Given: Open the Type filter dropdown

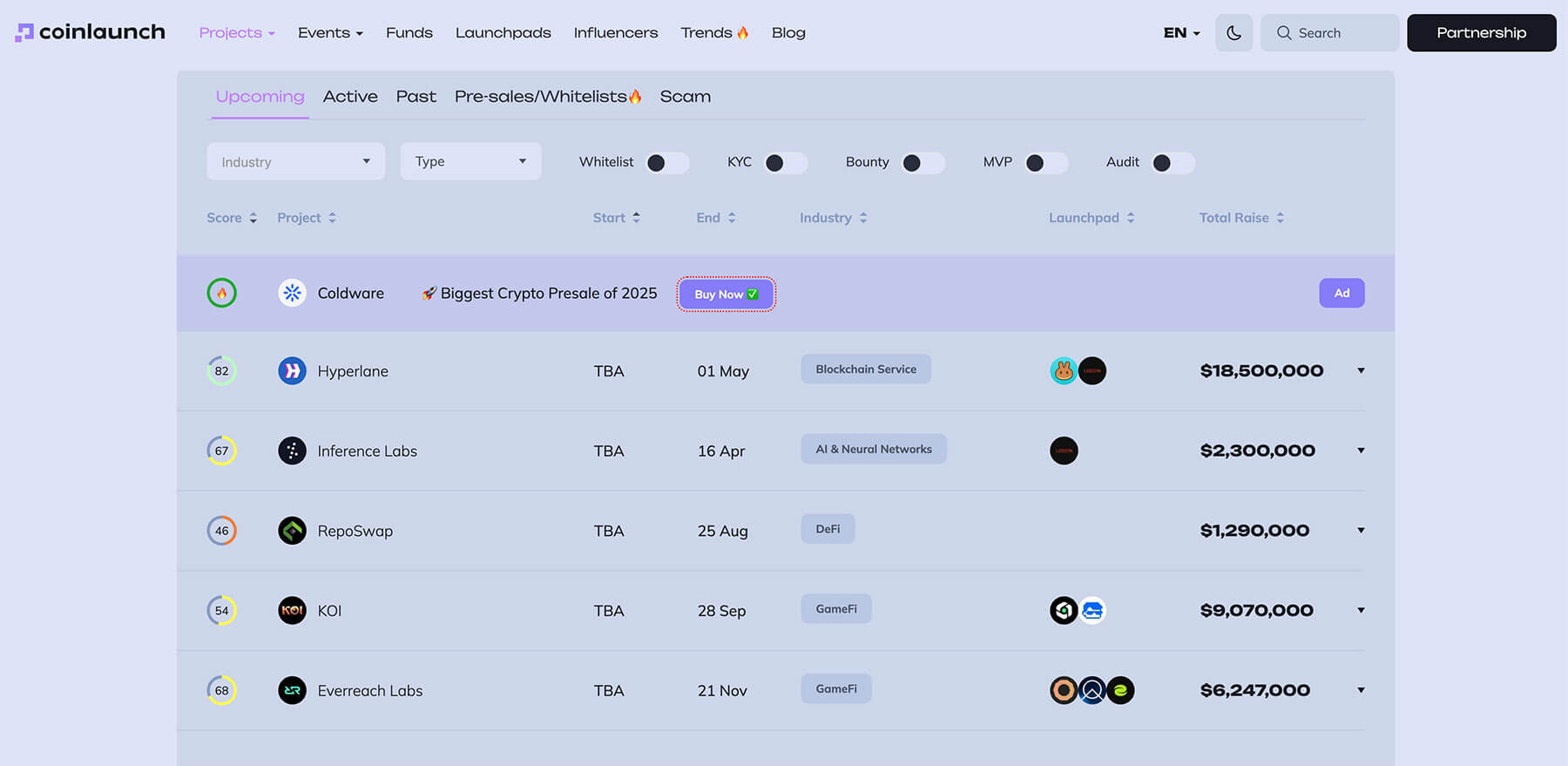Looking at the screenshot, I should (470, 161).
